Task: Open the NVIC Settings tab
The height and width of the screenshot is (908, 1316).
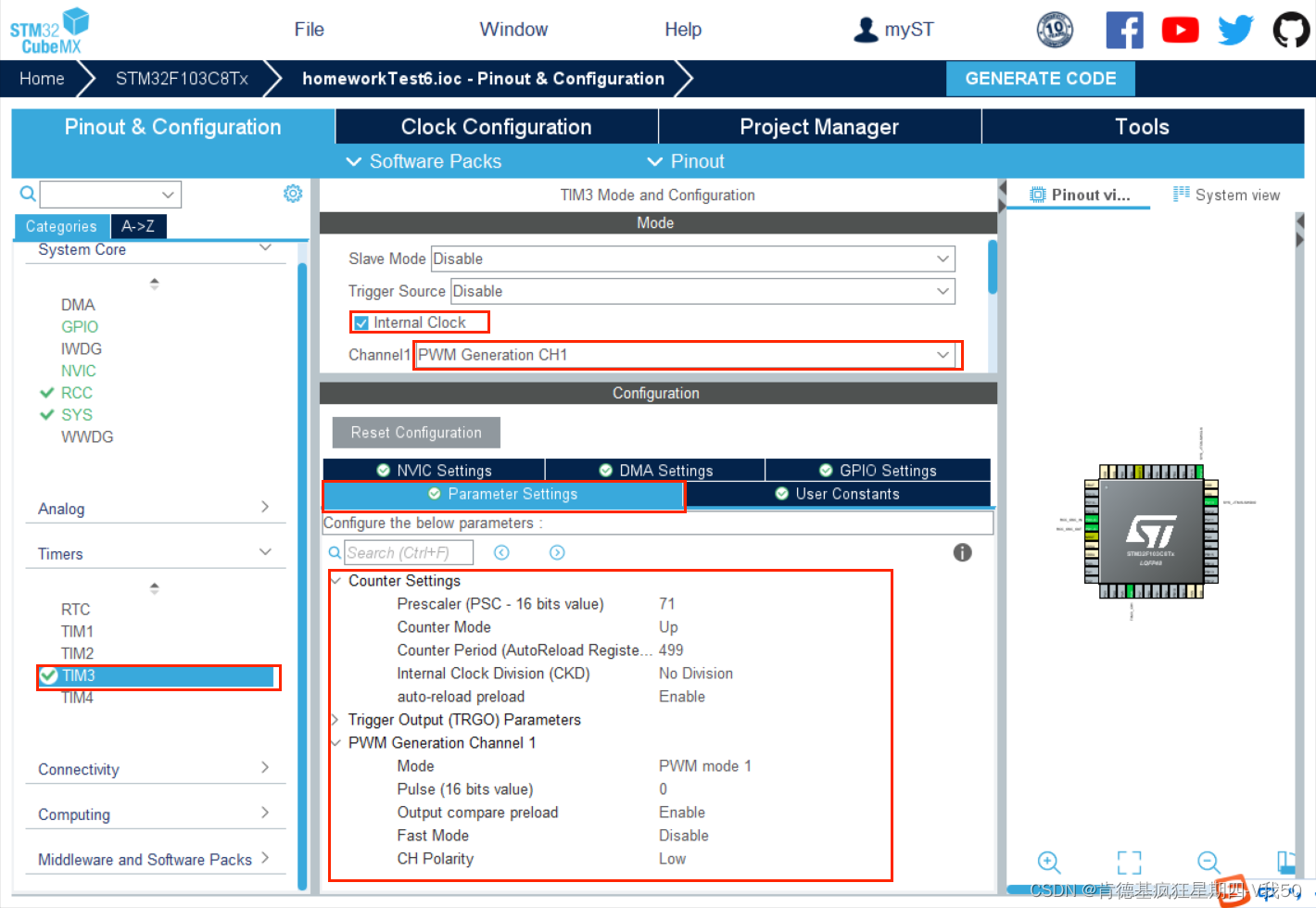Action: [434, 470]
